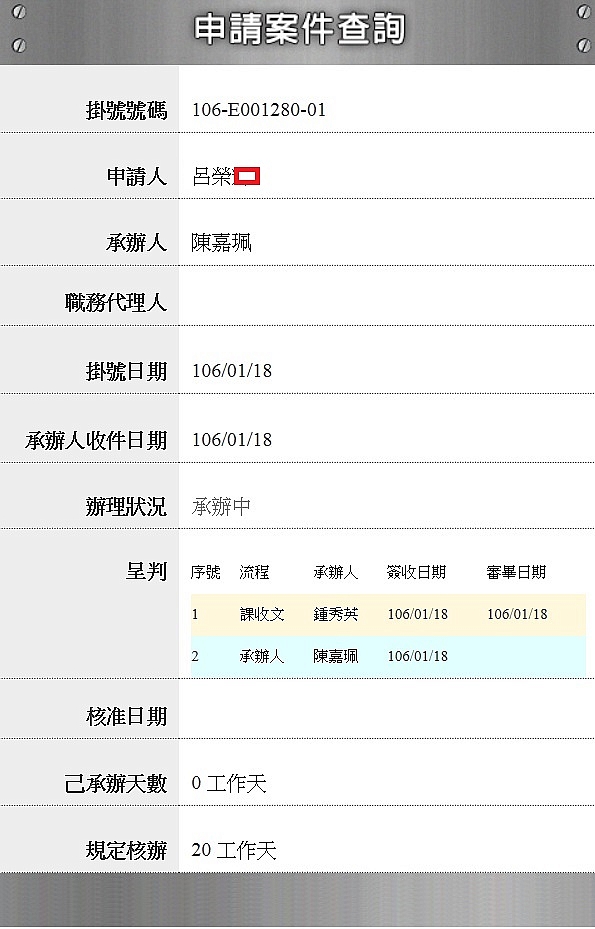Select row 1 with 課收文 process
Viewport: 595px width, 929px height.
point(388,614)
